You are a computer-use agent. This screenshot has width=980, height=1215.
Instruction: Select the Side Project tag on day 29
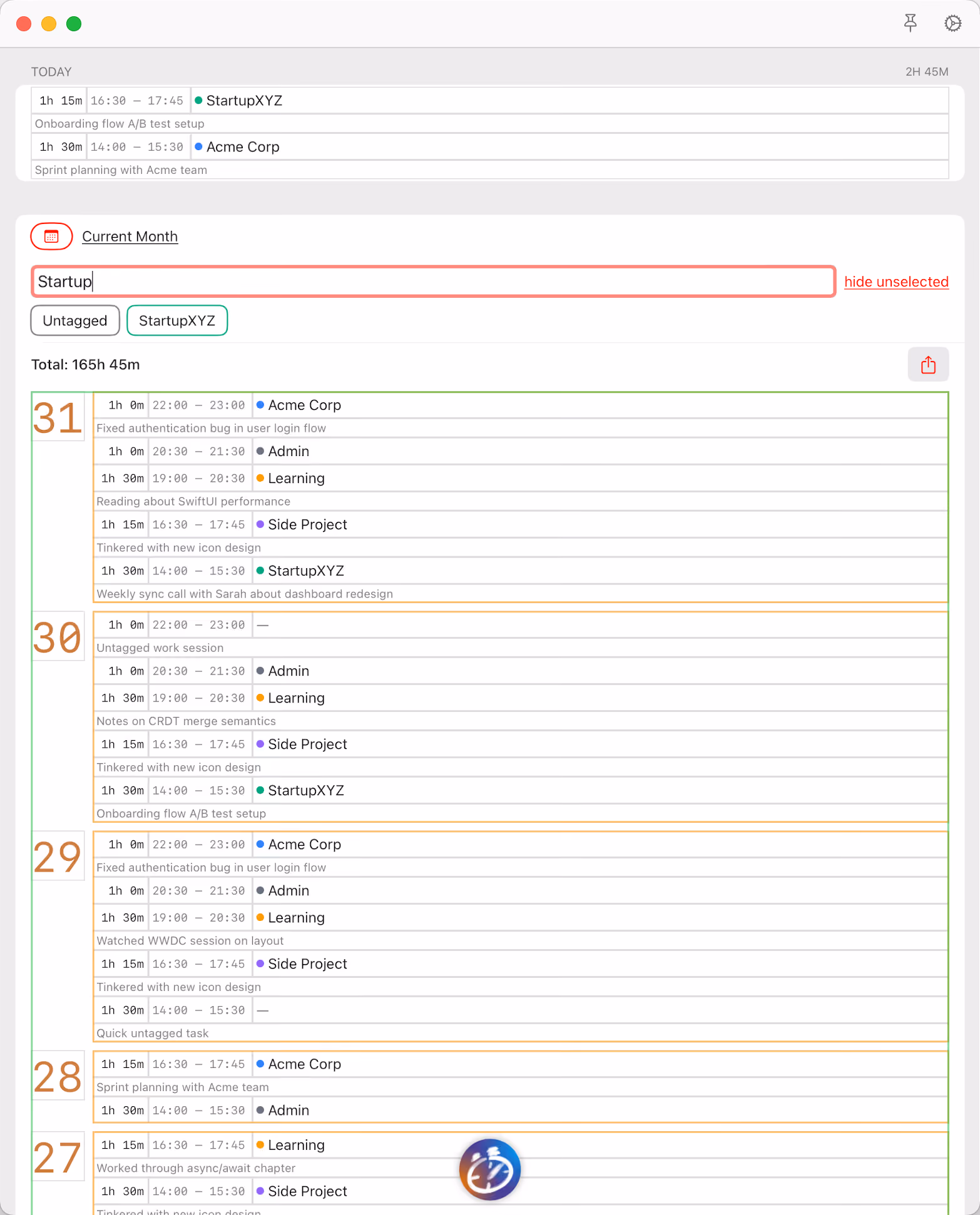pos(307,964)
